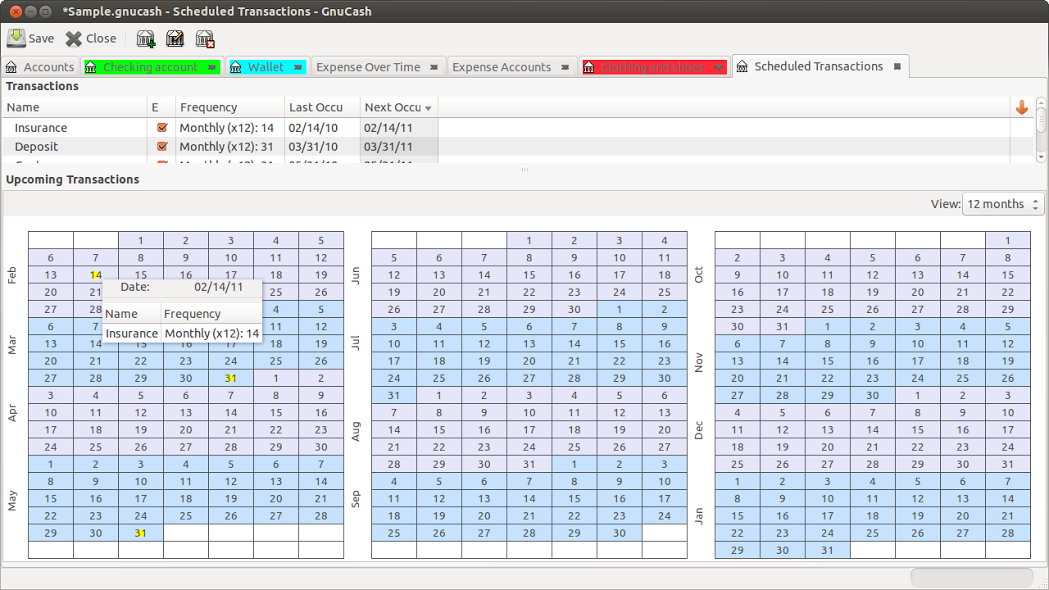This screenshot has height=590, width=1049.
Task: Select October 1 in the calendar
Action: 1008,240
